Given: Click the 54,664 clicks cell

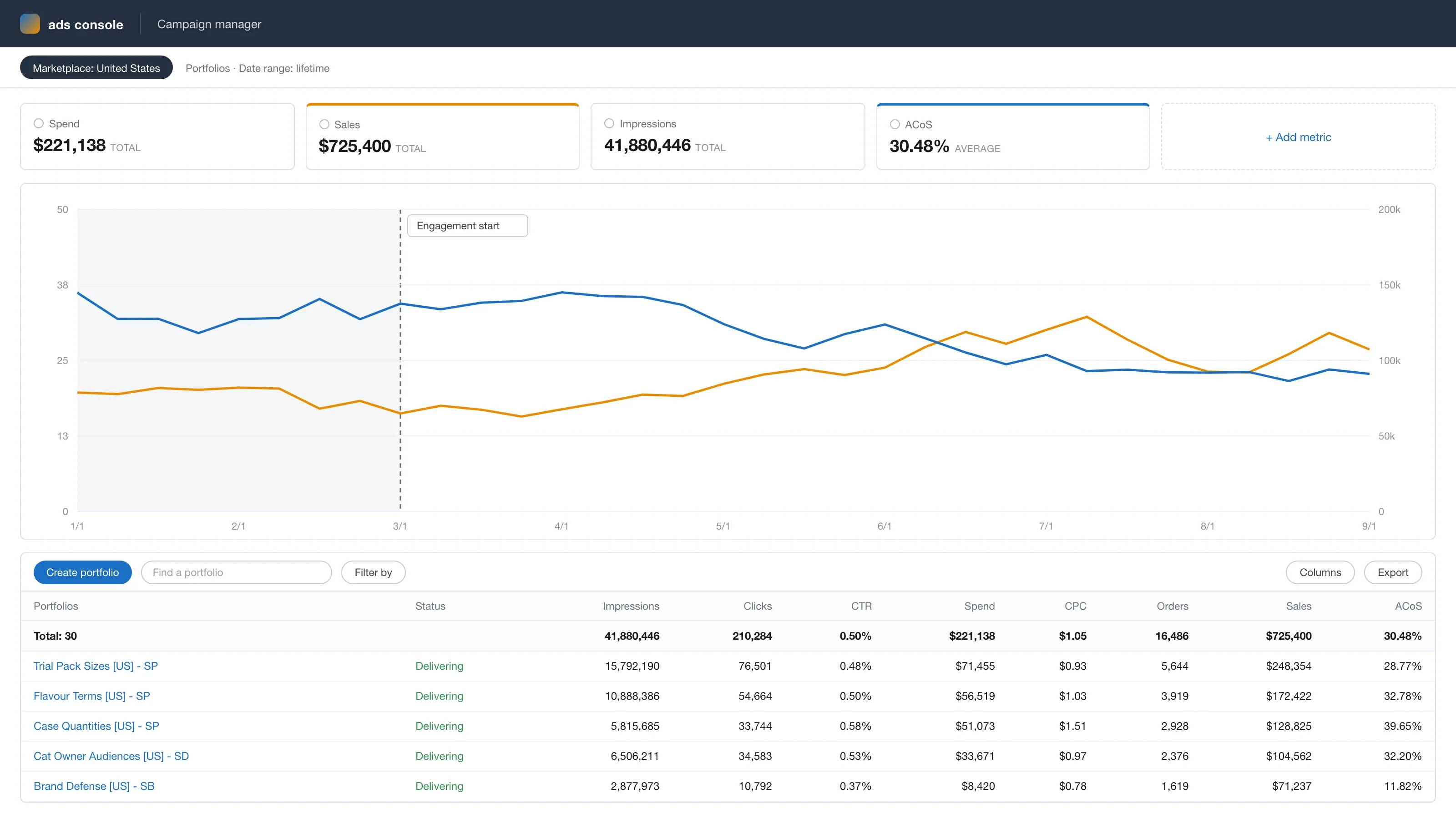Looking at the screenshot, I should [x=754, y=696].
